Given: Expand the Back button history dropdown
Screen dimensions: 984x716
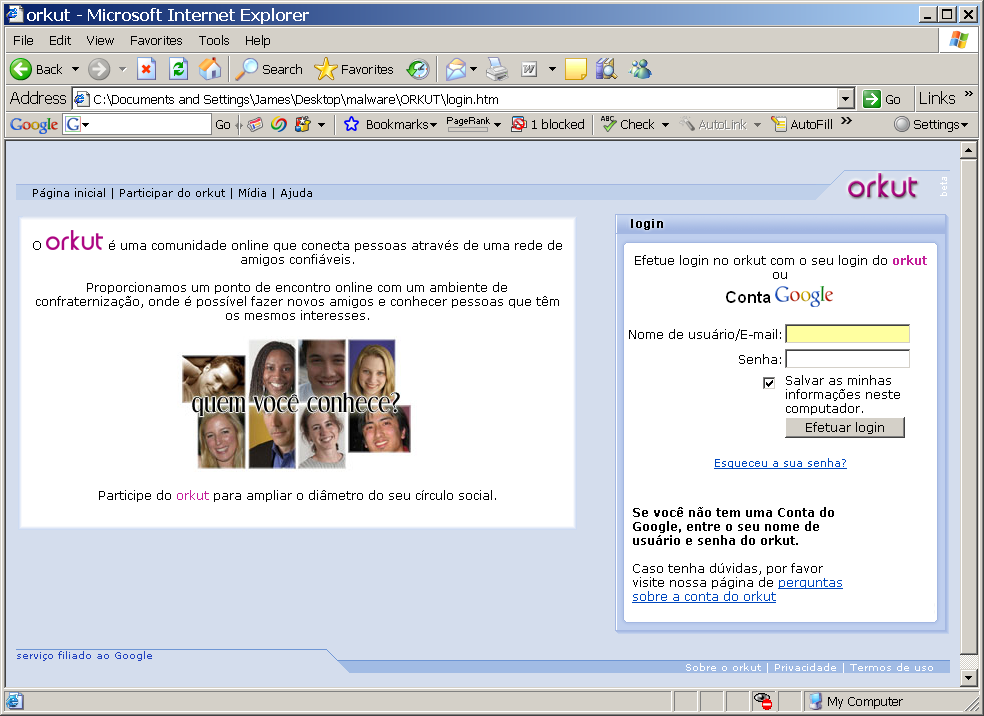Looking at the screenshot, I should coord(75,69).
